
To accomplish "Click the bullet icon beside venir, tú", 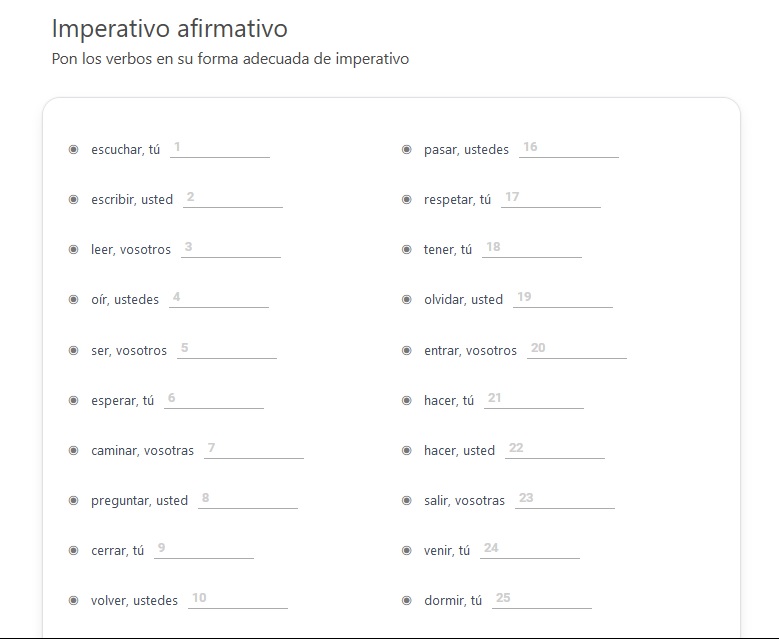I will tap(406, 551).
